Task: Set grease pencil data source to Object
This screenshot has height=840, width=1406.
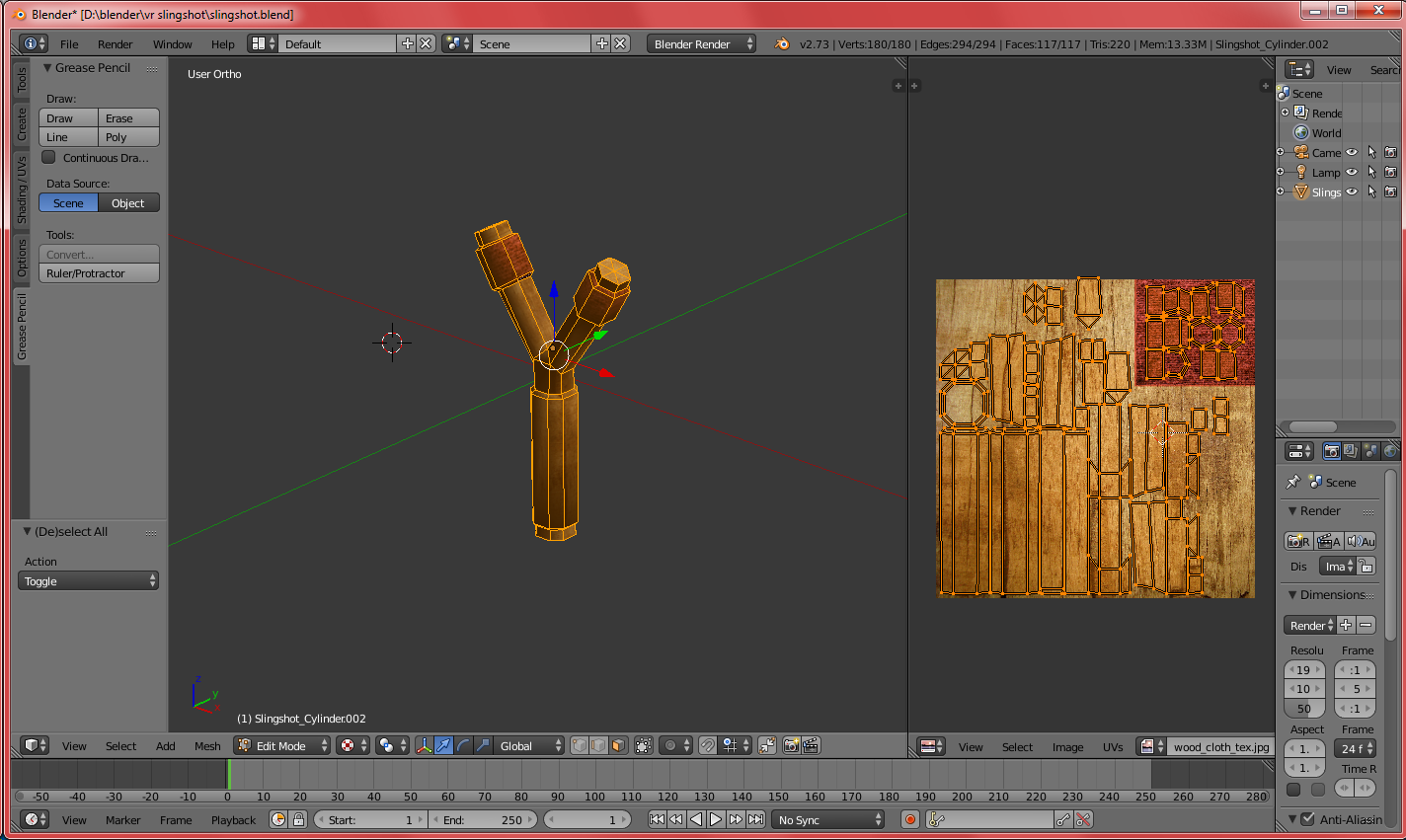Action: [129, 202]
